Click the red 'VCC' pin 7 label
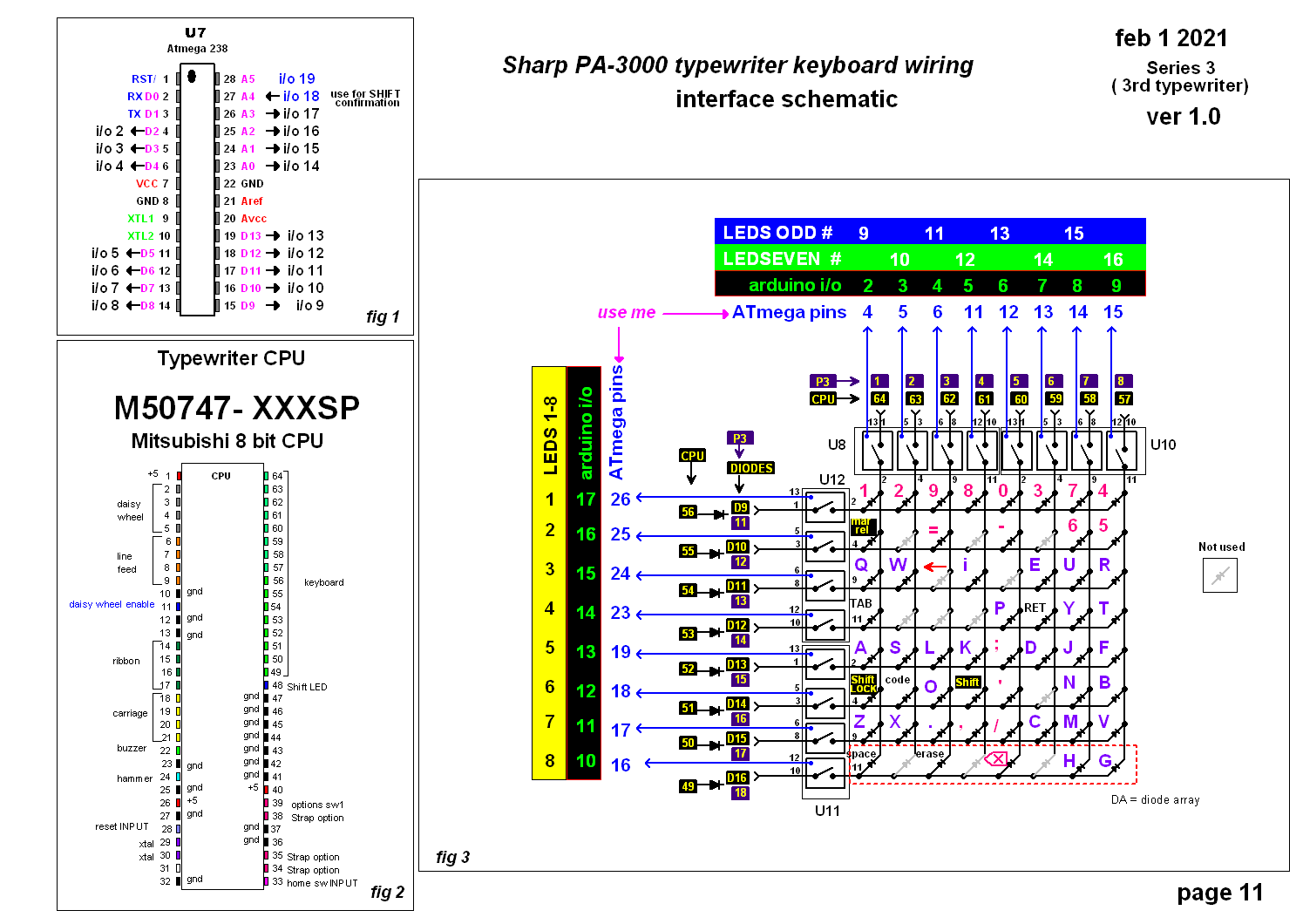 point(146,184)
